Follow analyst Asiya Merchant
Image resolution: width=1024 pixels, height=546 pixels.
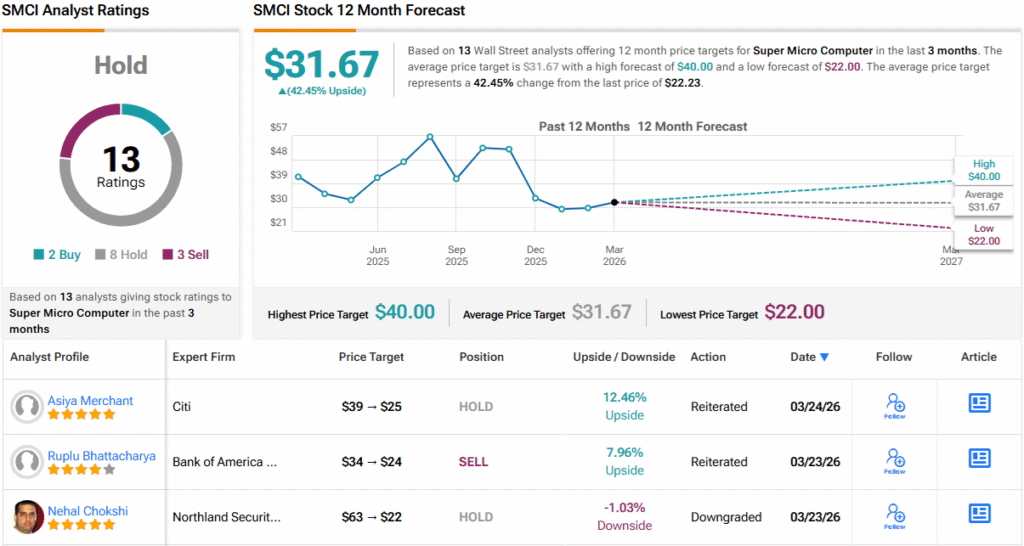click(x=895, y=405)
